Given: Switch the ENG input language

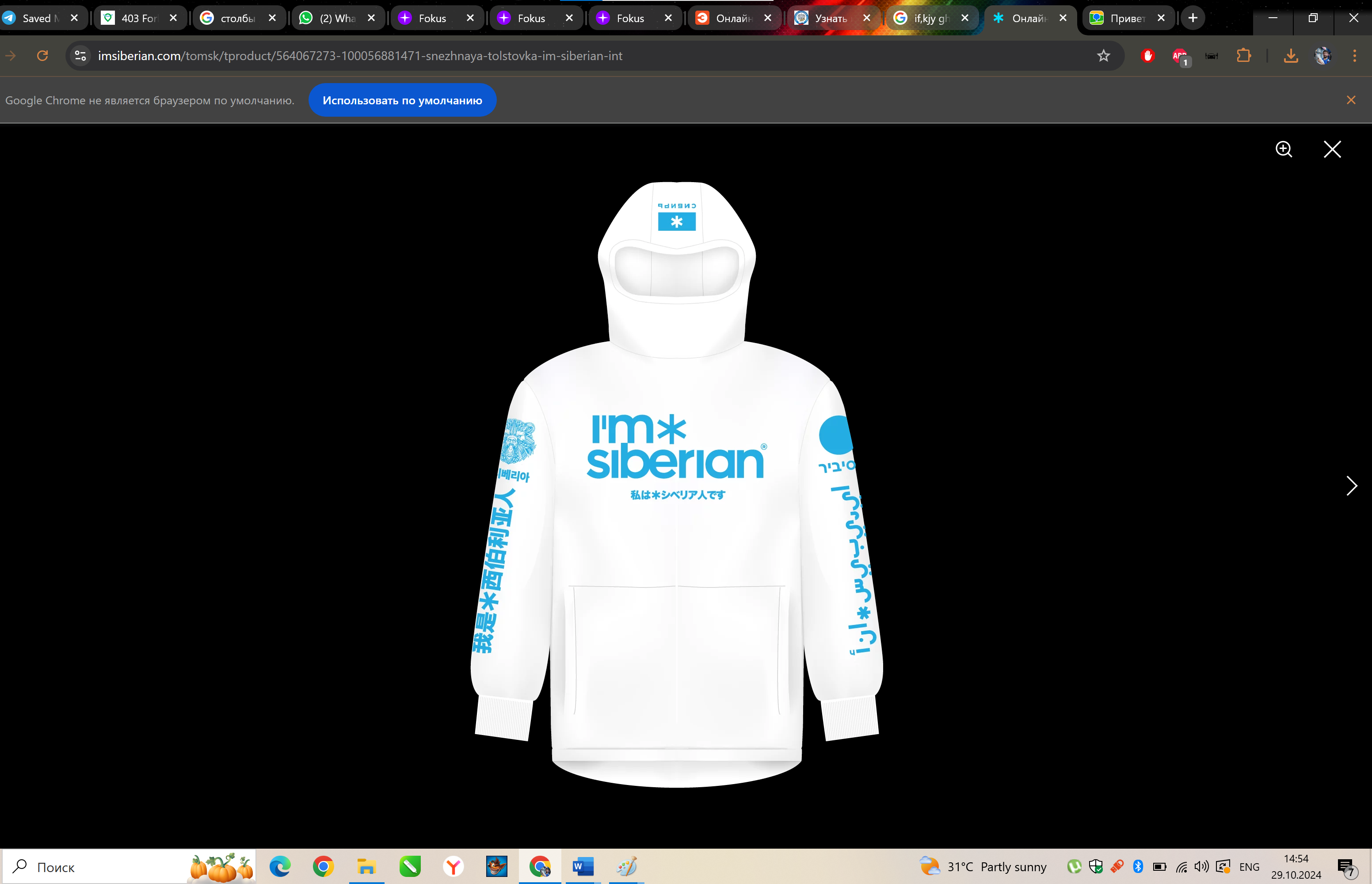Looking at the screenshot, I should coord(1249,867).
